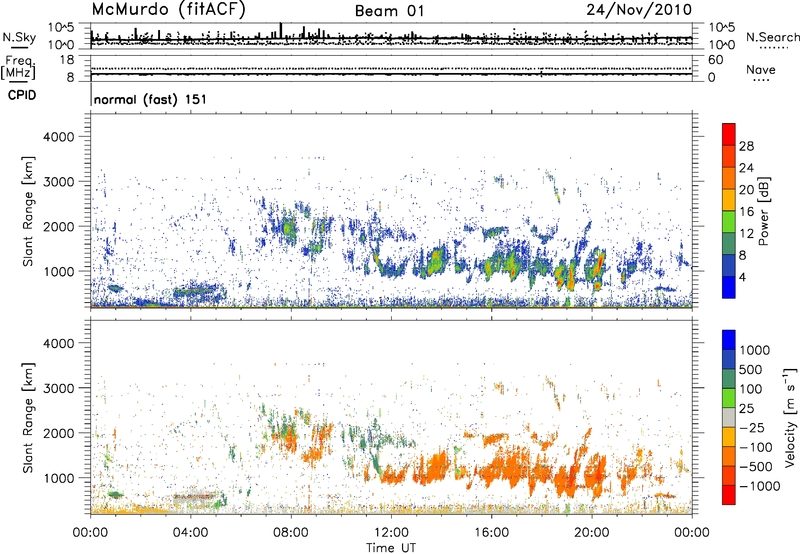Click the 'Freq. [MHz]' label
Image resolution: width=800 pixels, height=554 pixels.
18,68
